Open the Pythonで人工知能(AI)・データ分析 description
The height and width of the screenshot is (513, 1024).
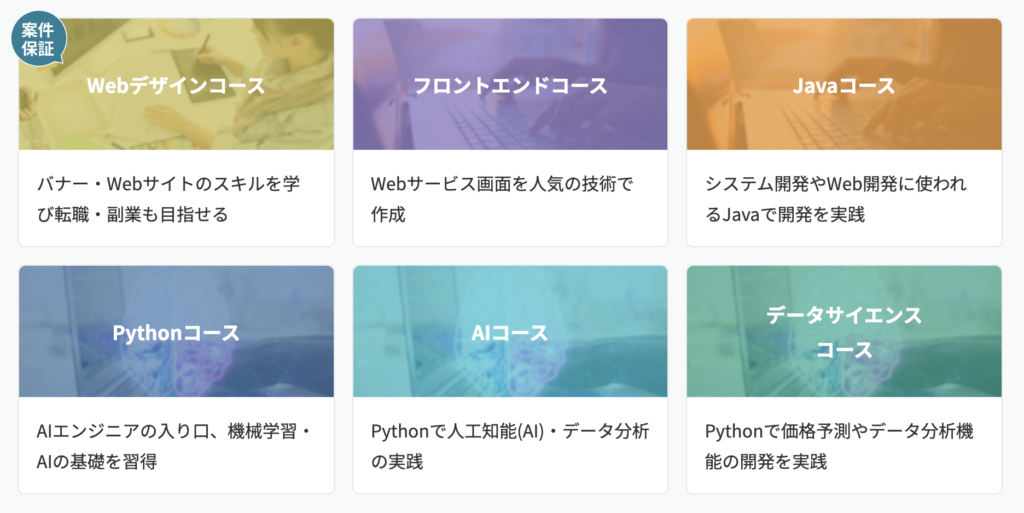(x=510, y=446)
